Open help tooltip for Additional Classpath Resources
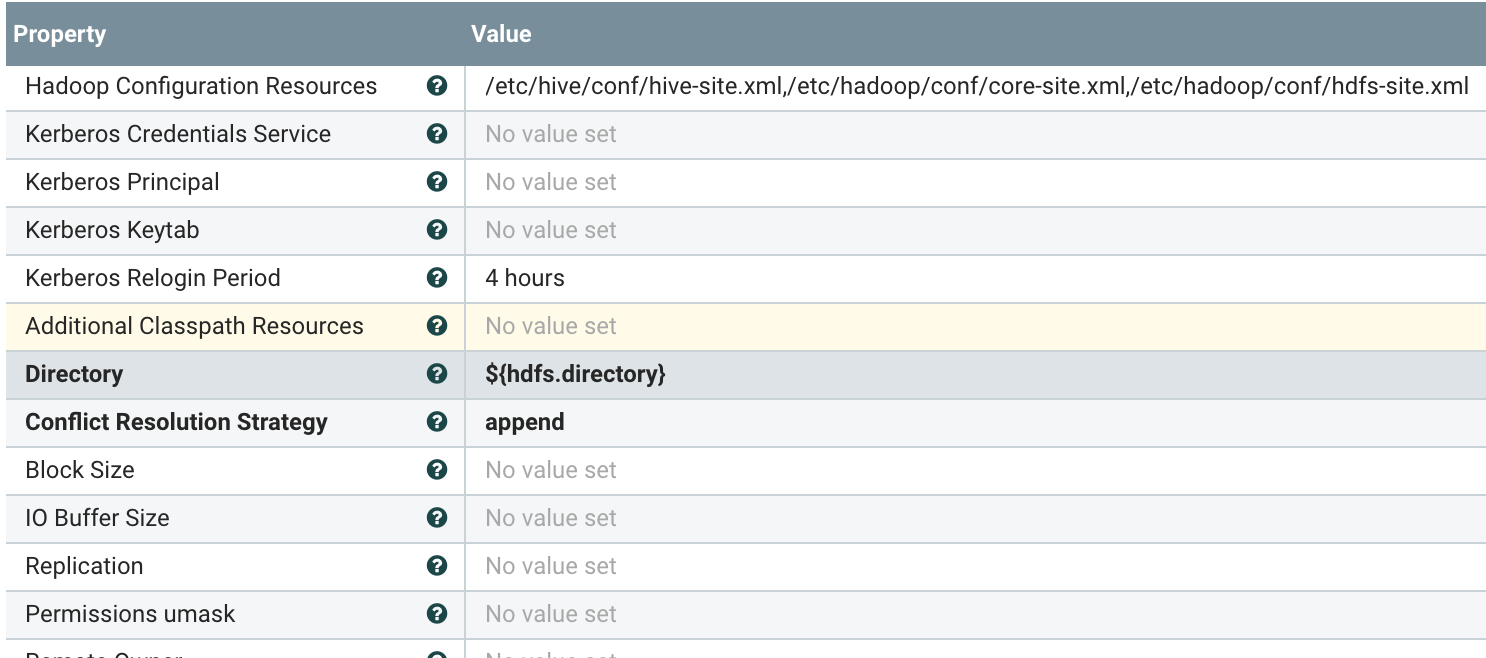Image resolution: width=1486 pixels, height=658 pixels. (436, 326)
